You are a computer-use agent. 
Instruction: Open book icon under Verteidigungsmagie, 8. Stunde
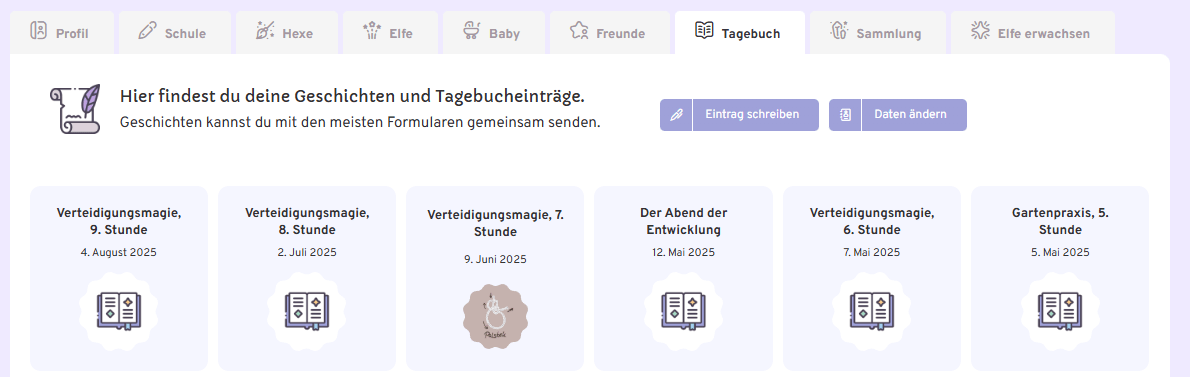307,311
